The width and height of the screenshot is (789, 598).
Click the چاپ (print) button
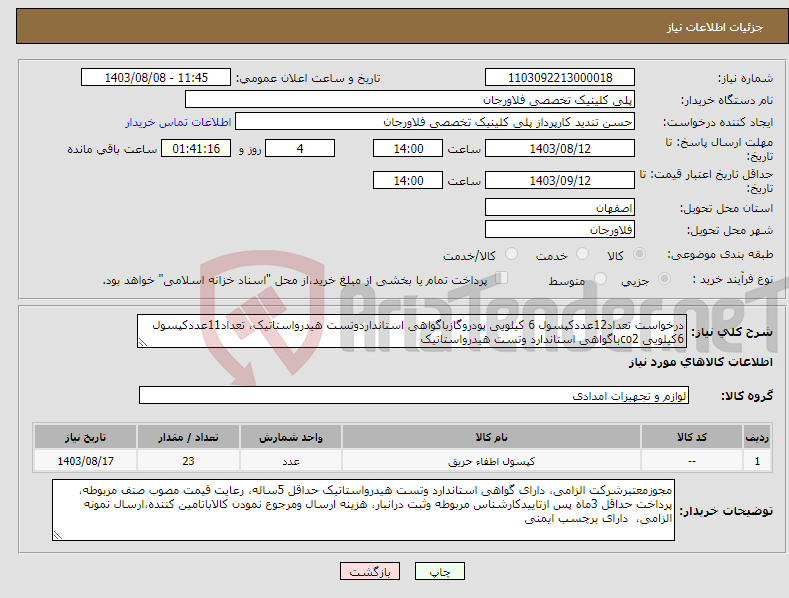pyautogui.click(x=439, y=571)
